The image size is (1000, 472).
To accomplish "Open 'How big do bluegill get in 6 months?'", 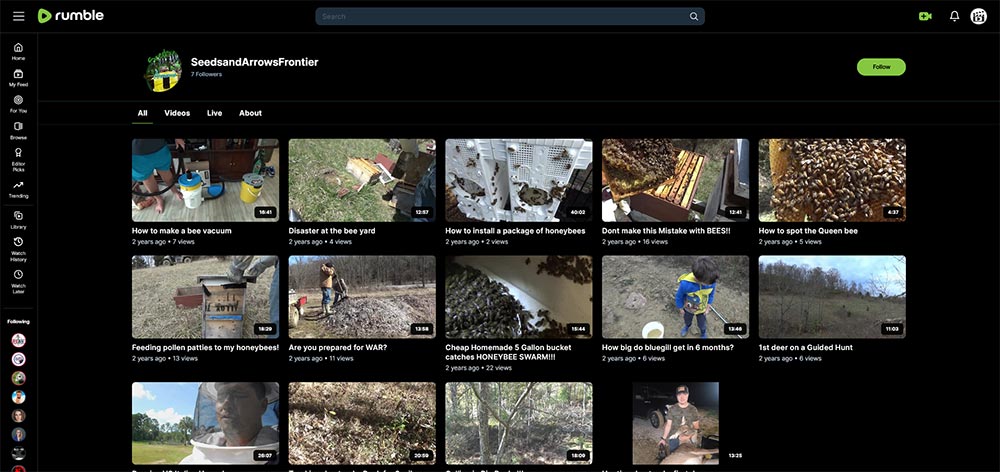I will click(x=668, y=348).
